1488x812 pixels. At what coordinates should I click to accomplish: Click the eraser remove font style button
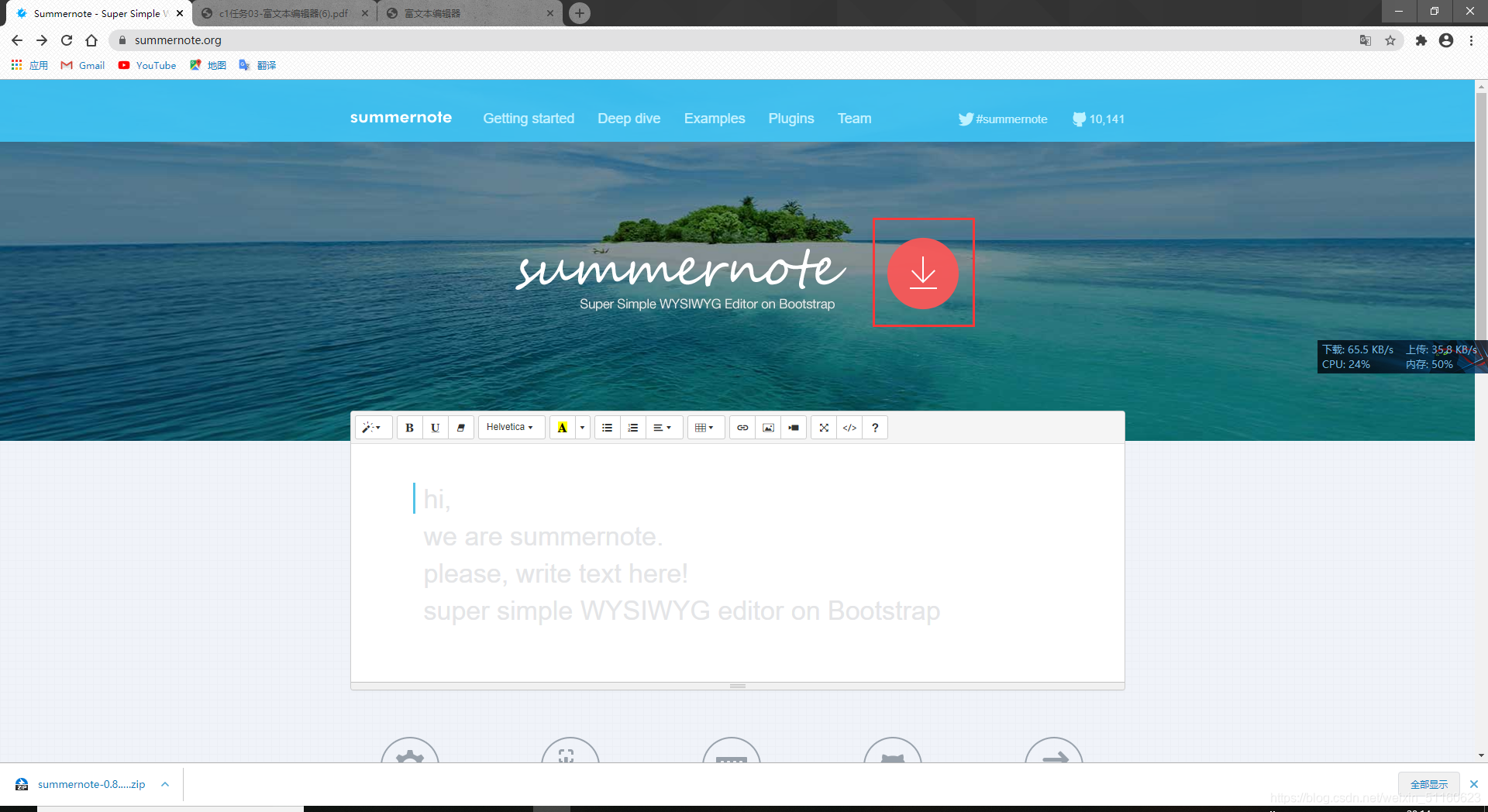coord(460,428)
